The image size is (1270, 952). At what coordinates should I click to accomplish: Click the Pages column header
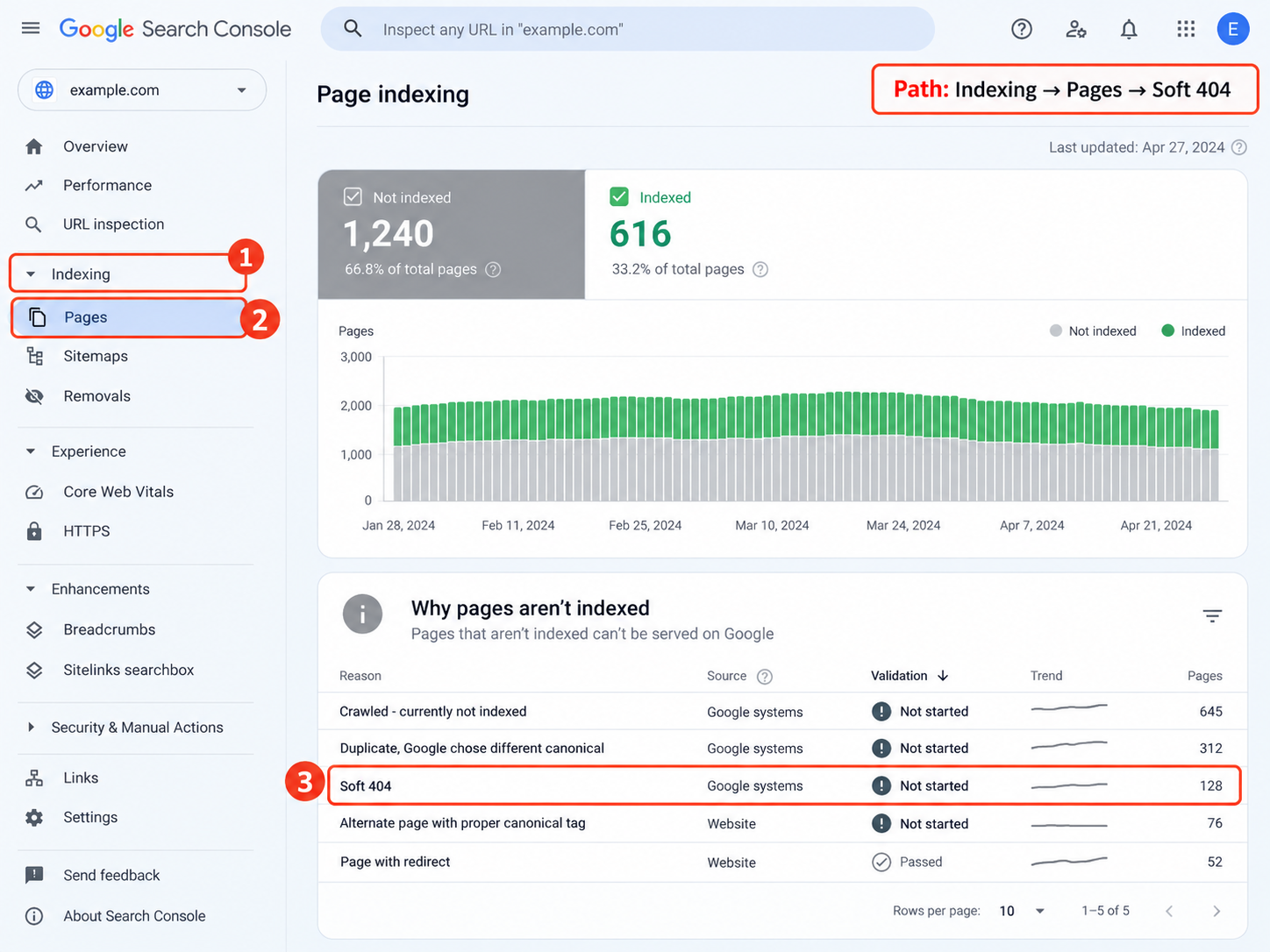[1204, 676]
